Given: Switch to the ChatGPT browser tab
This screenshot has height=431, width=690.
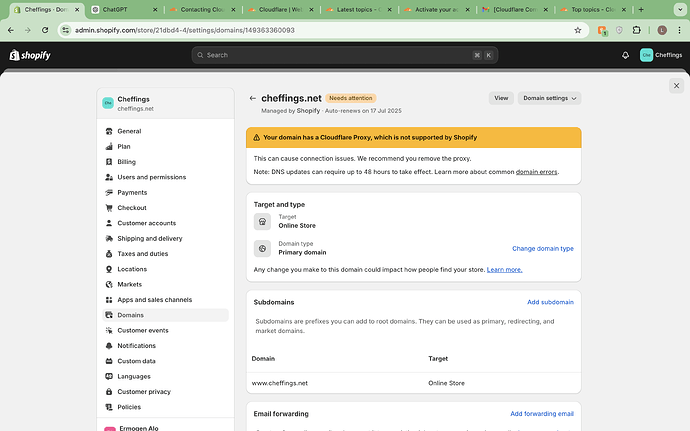Looking at the screenshot, I should point(121,9).
